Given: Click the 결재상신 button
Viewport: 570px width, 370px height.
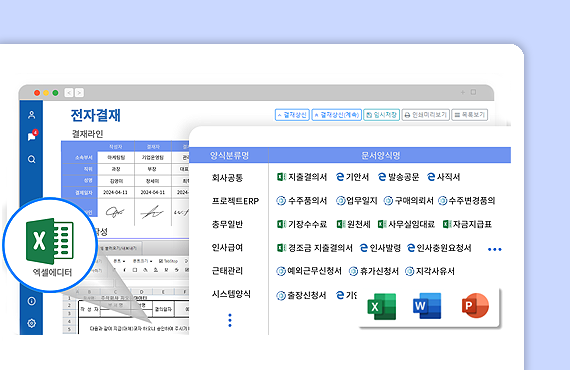Looking at the screenshot, I should (292, 115).
